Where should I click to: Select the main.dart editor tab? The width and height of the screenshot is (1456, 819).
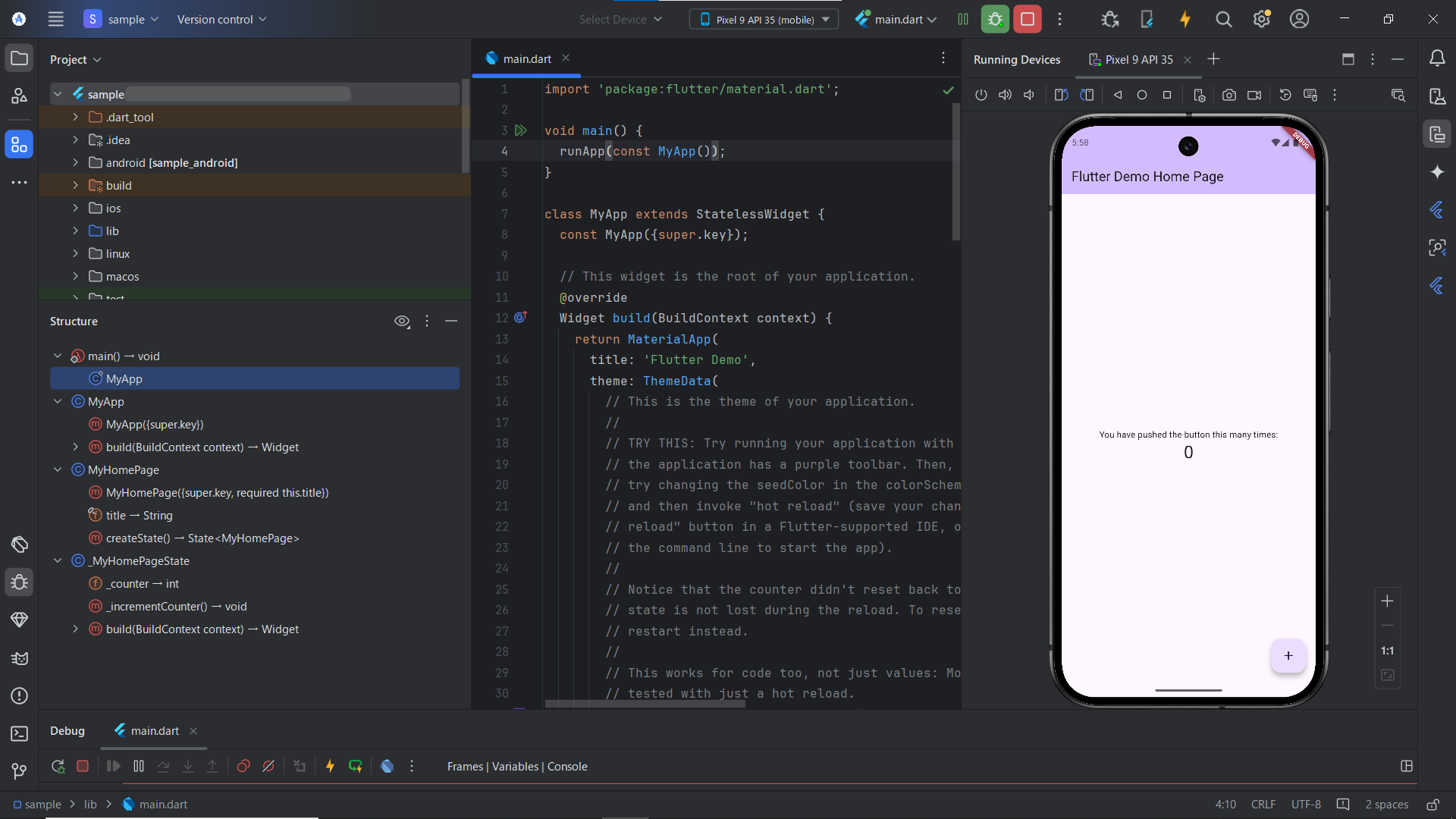(x=527, y=59)
